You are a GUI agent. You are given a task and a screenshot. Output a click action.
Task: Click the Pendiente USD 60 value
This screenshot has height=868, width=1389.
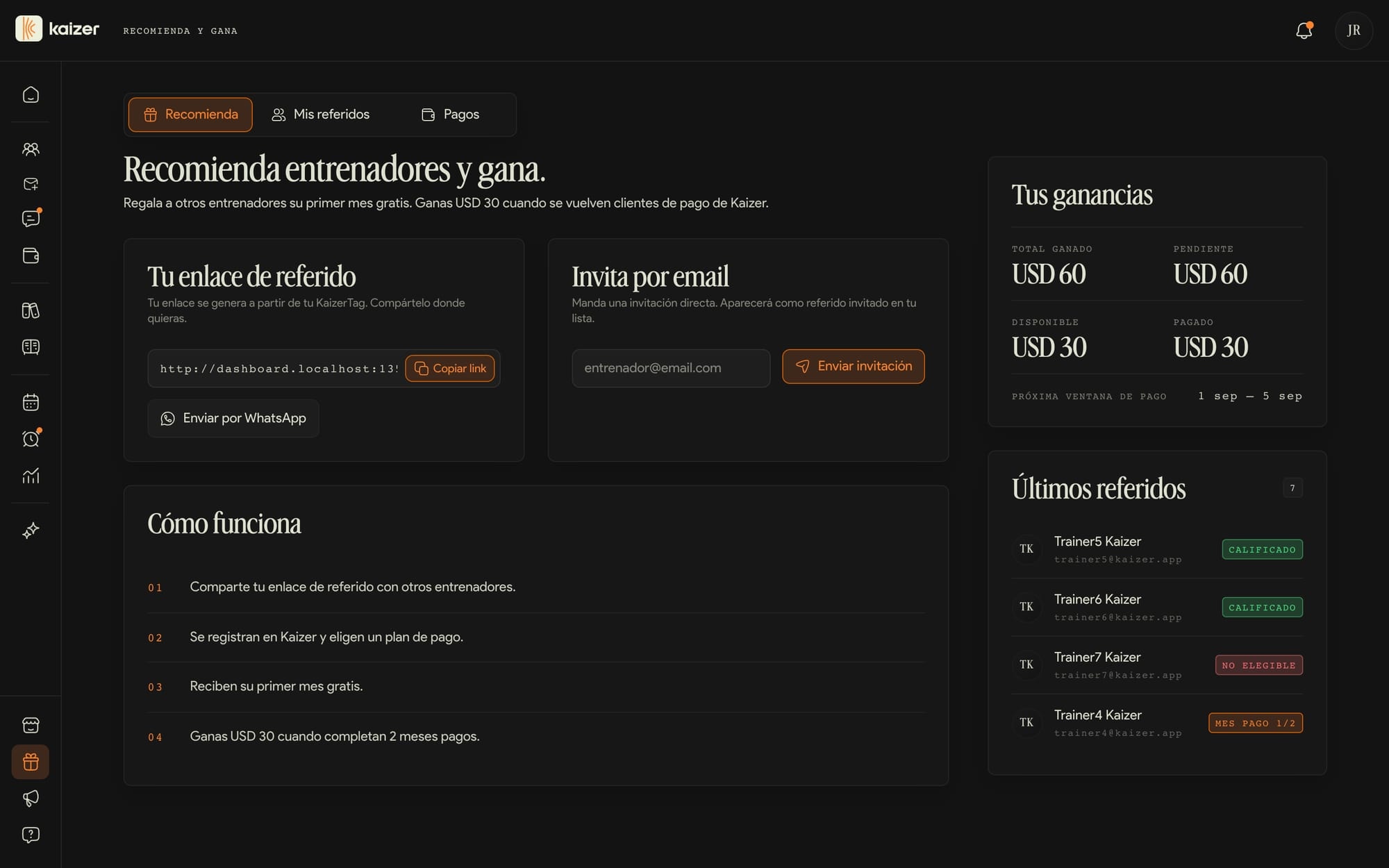pyautogui.click(x=1211, y=274)
